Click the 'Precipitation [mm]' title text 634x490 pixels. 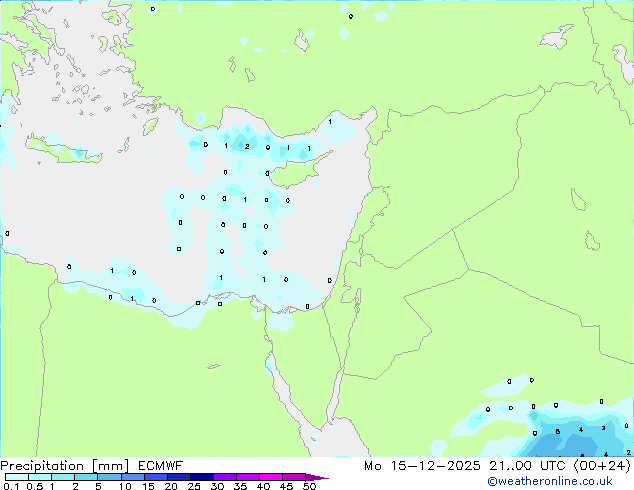click(65, 466)
